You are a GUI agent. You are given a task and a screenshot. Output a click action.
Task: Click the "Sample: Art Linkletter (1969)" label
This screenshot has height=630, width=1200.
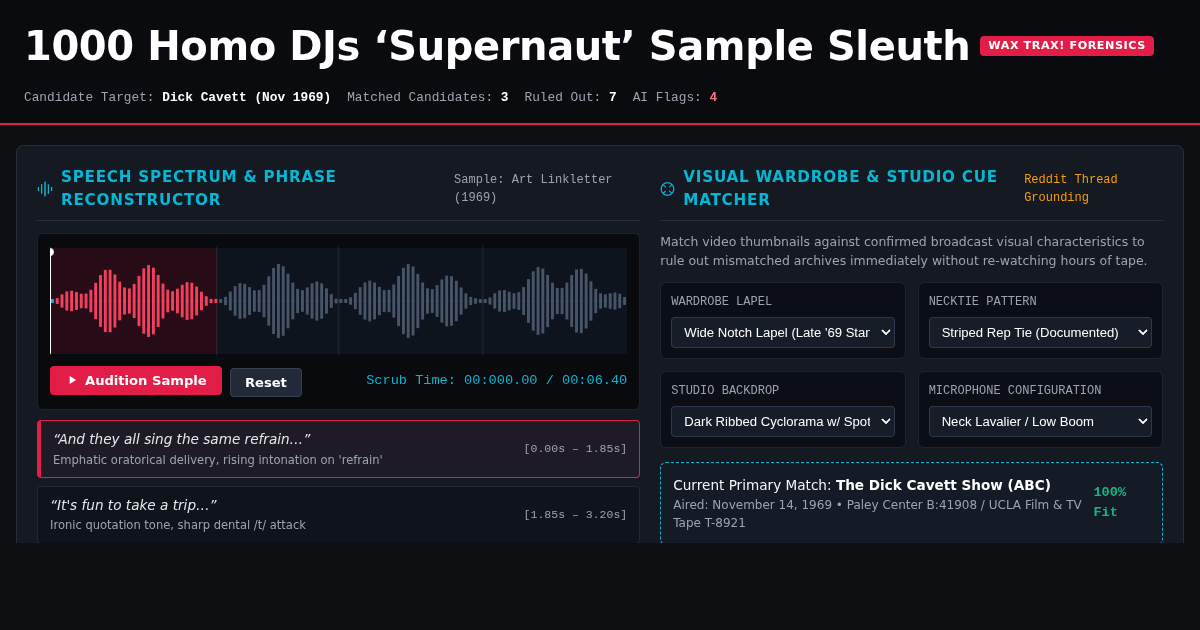click(533, 188)
